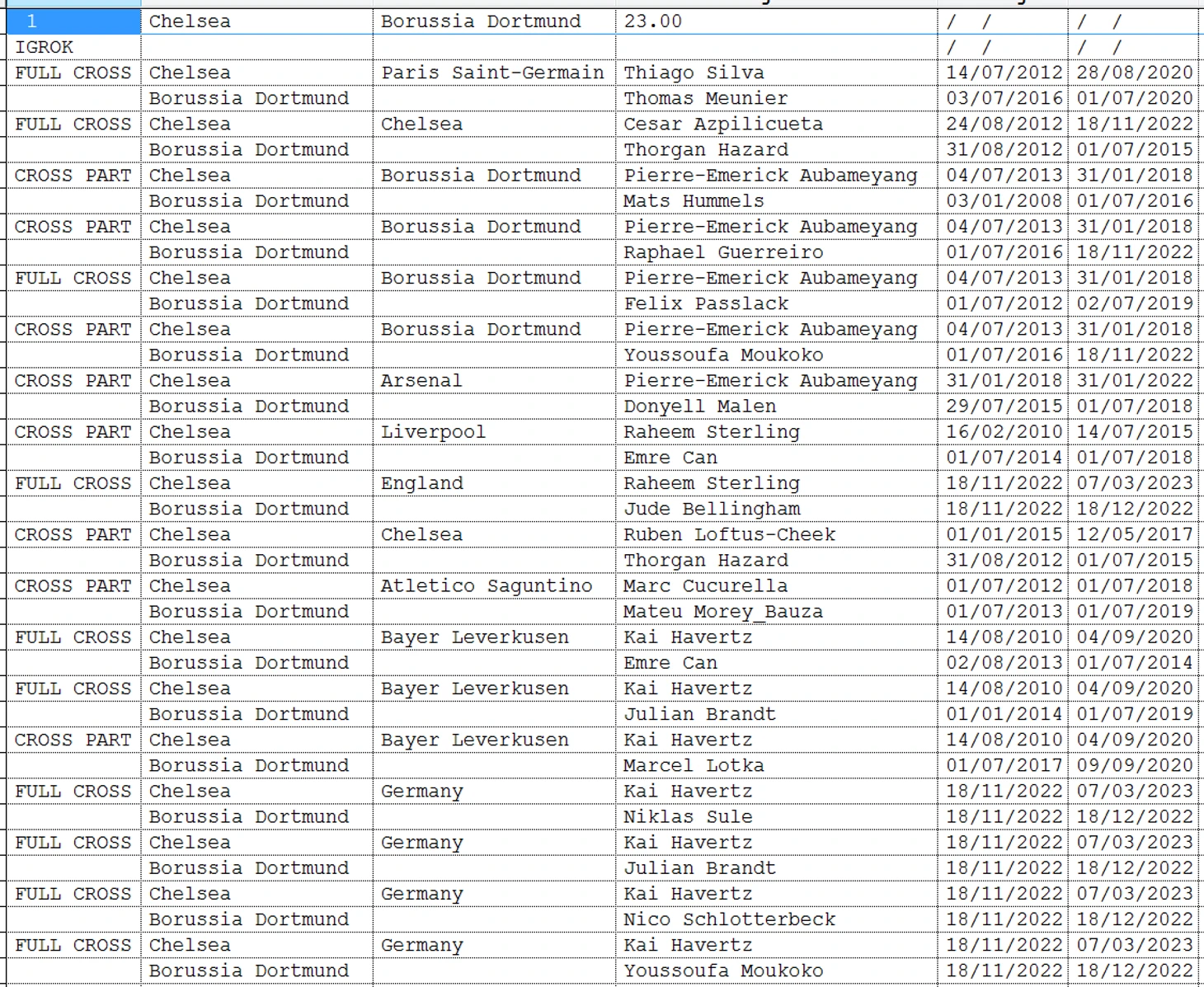This screenshot has width=1204, height=987.
Task: Click the date 12/05/2017
Action: [x=1134, y=534]
